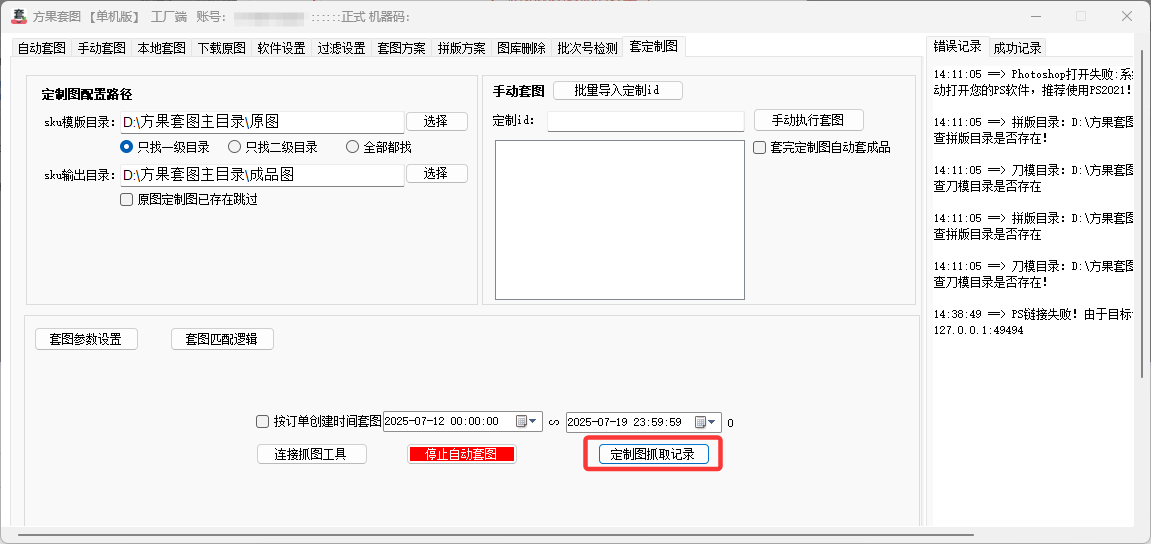Click the 定制图配置路径 heading
The width and height of the screenshot is (1151, 544).
(x=87, y=94)
